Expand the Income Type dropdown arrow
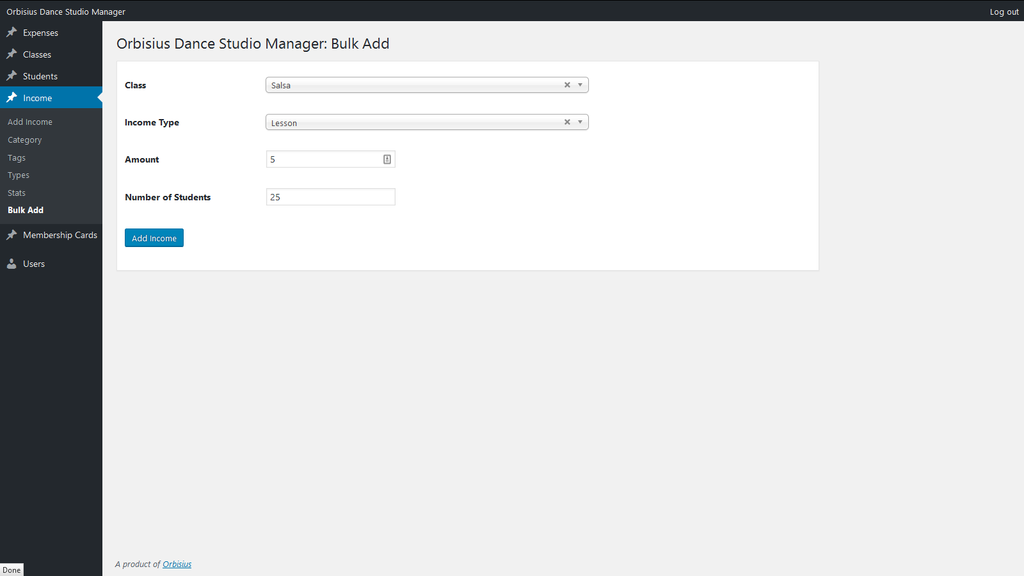The image size is (1024, 576). (x=580, y=122)
